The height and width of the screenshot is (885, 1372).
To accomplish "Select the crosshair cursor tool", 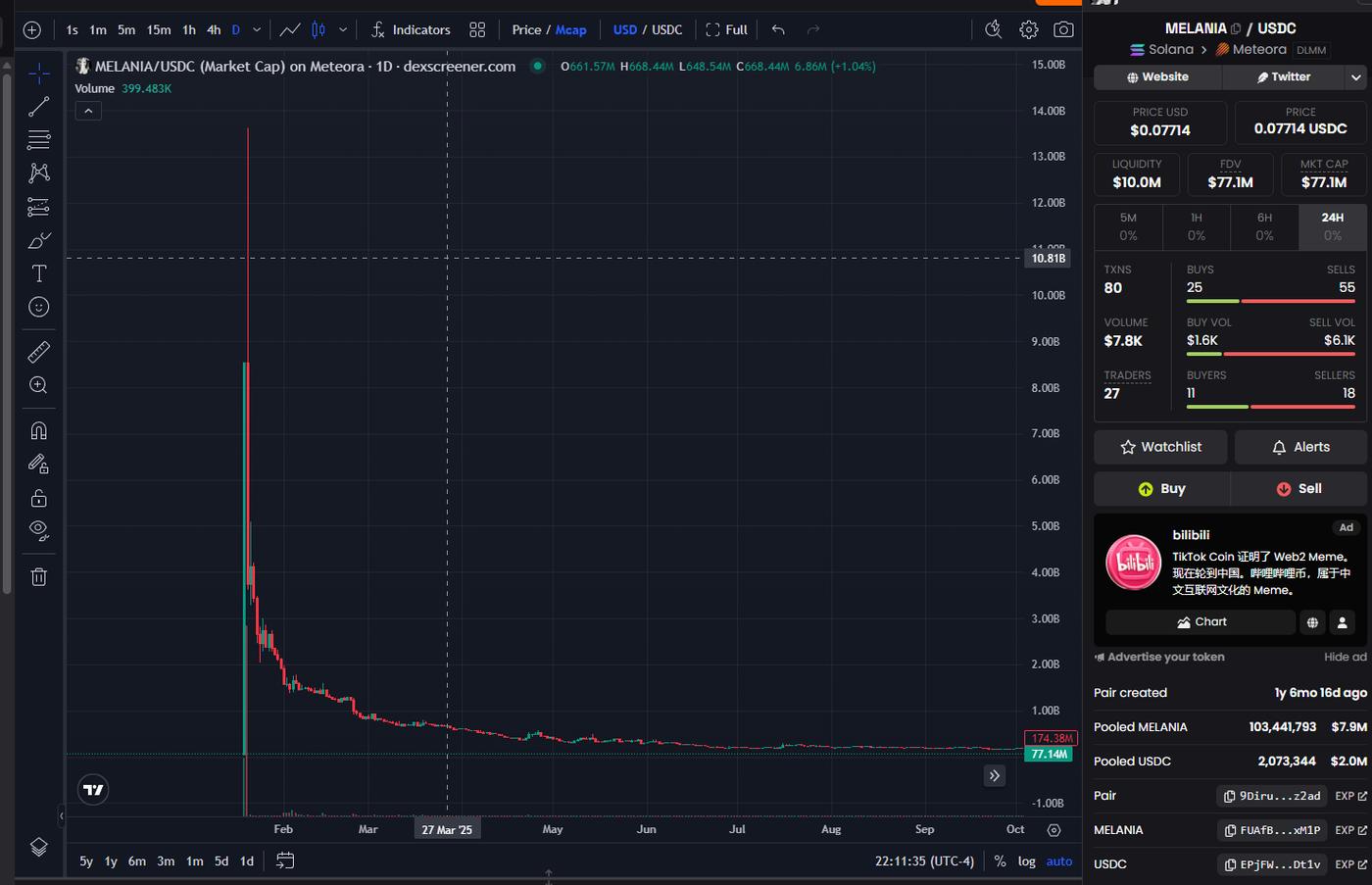I will point(38,74).
